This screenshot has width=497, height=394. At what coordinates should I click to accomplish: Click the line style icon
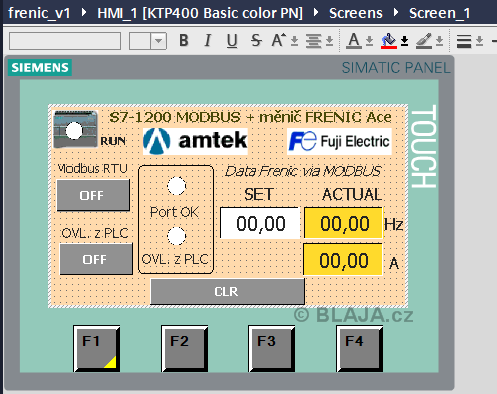point(464,41)
